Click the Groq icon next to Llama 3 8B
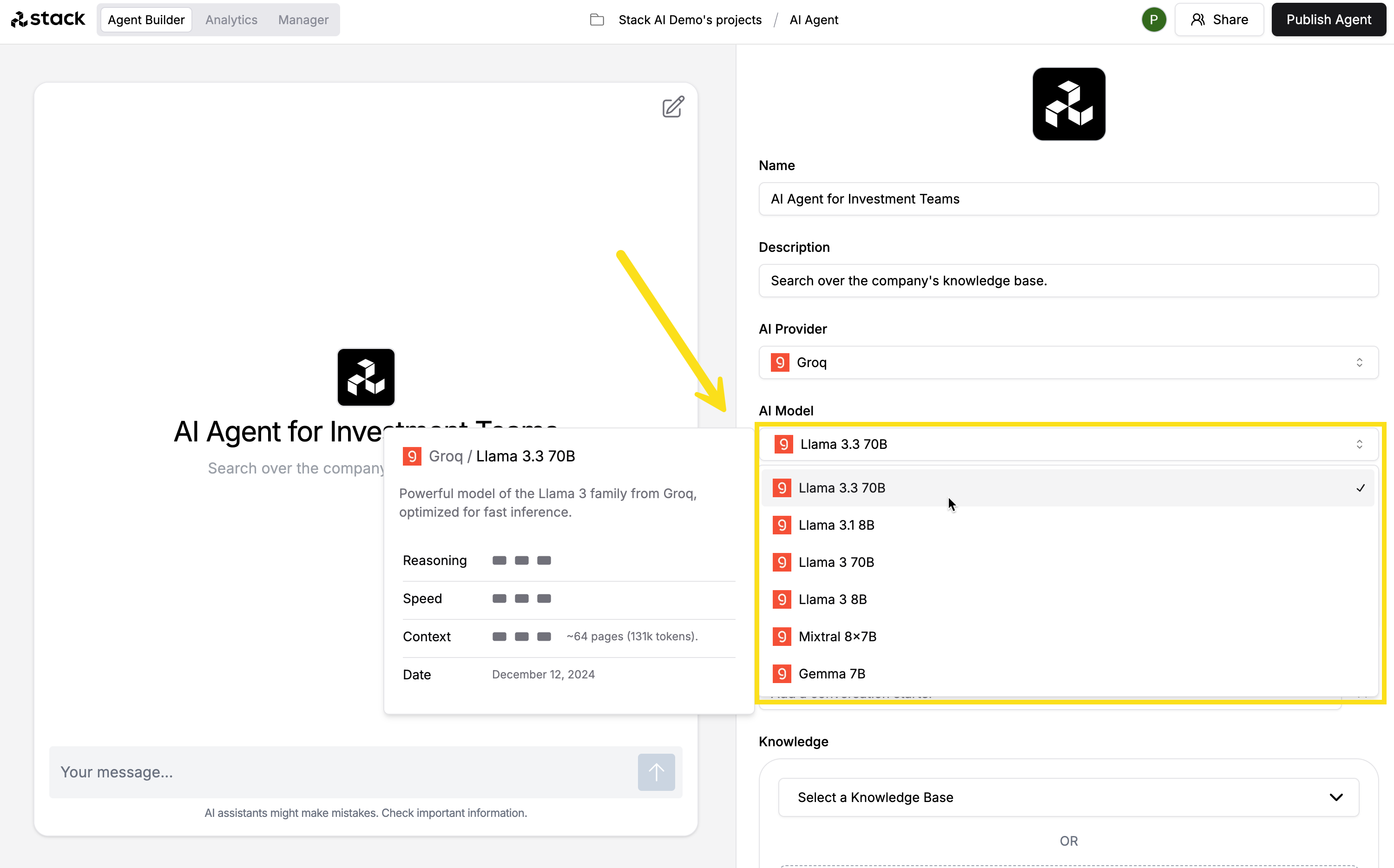The width and height of the screenshot is (1394, 868). coord(782,599)
